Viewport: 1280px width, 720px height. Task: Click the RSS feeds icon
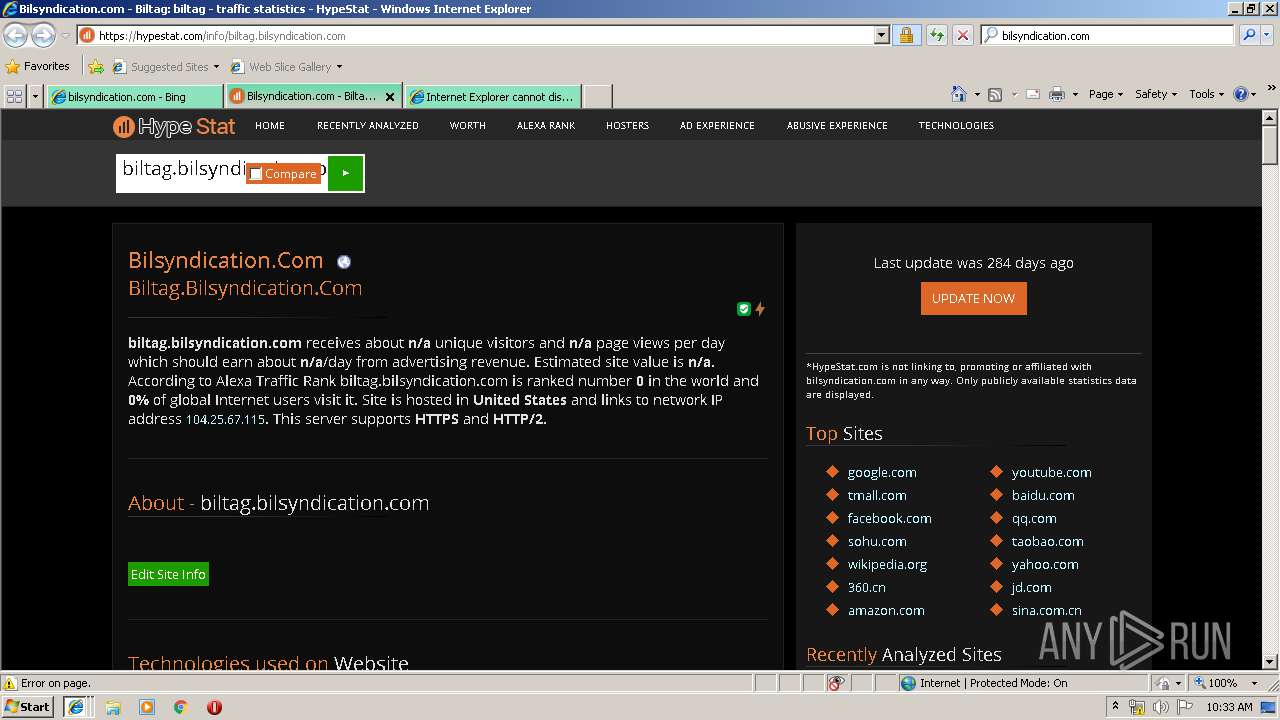994,94
